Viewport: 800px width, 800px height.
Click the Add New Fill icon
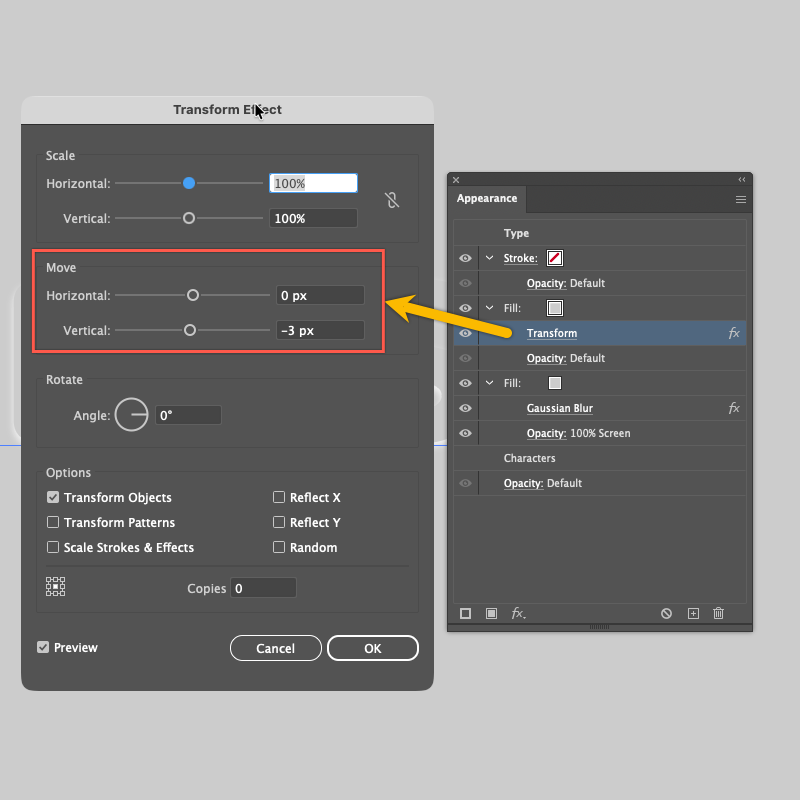pos(491,613)
